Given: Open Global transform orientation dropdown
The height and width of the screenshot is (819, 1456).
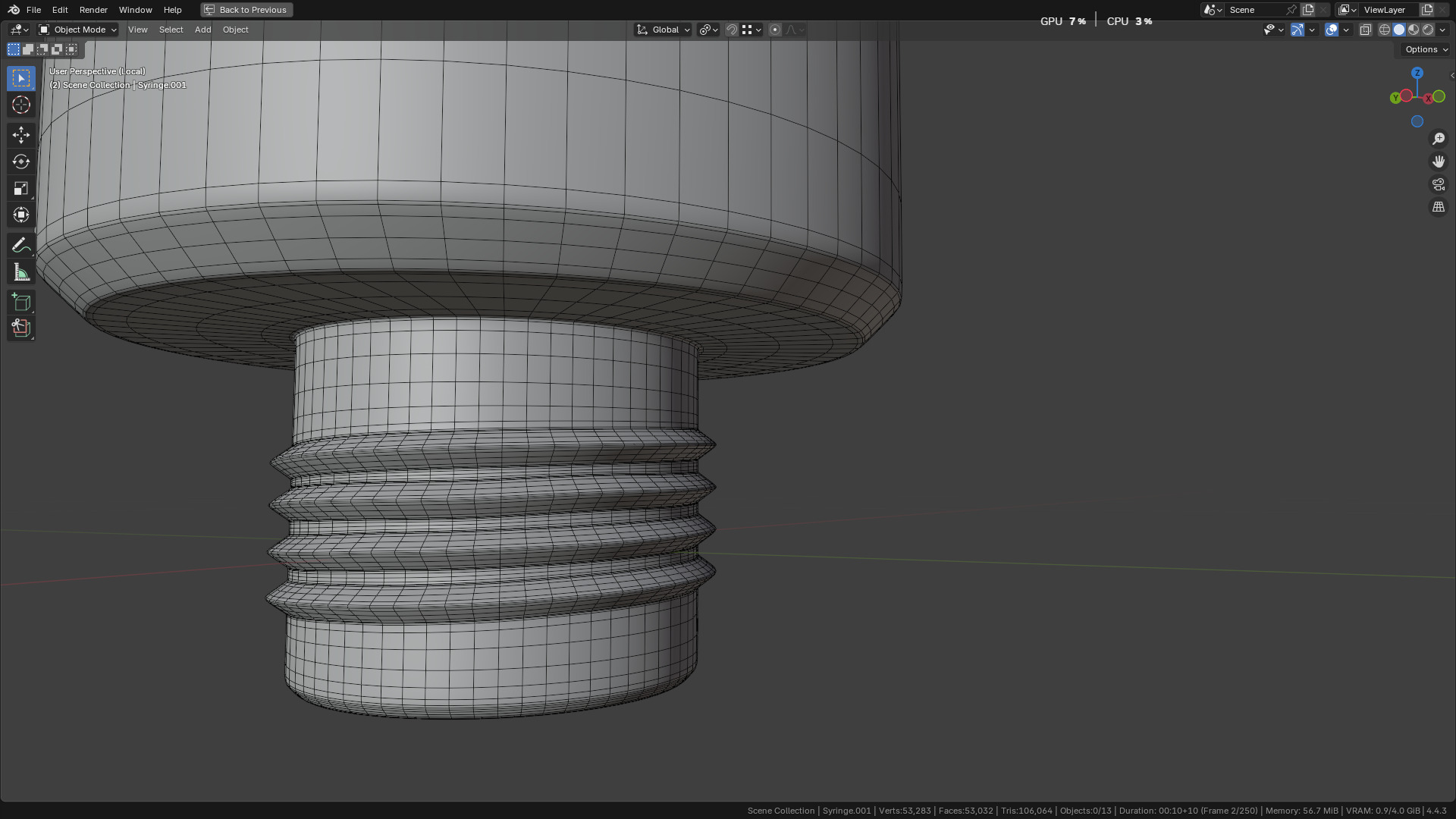Looking at the screenshot, I should point(664,30).
